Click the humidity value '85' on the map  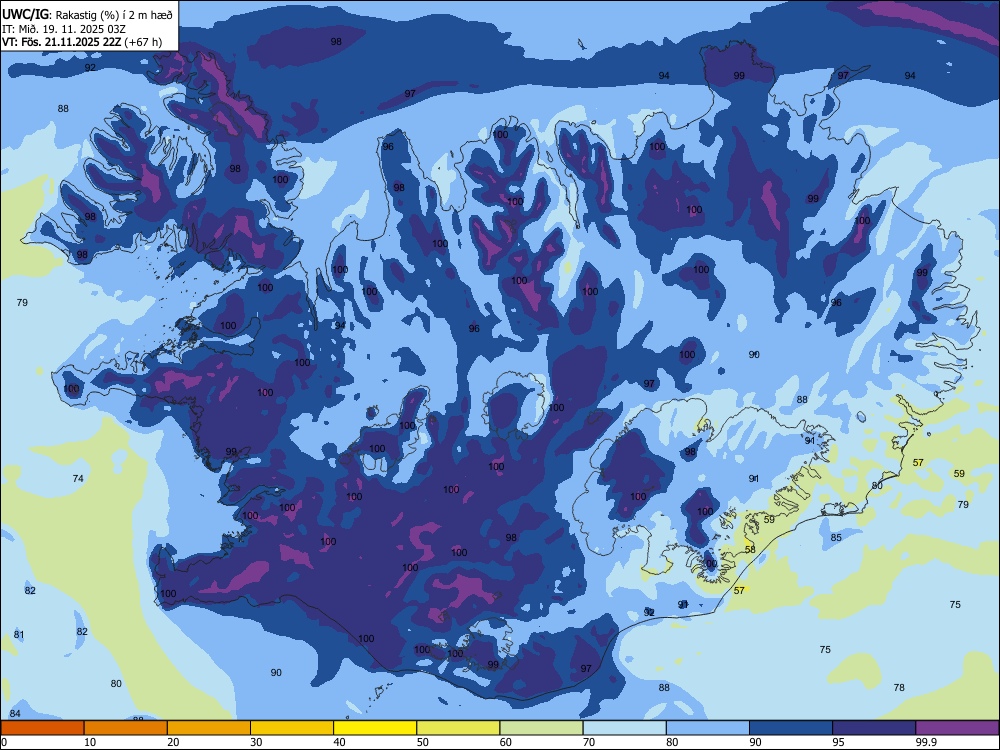click(836, 538)
